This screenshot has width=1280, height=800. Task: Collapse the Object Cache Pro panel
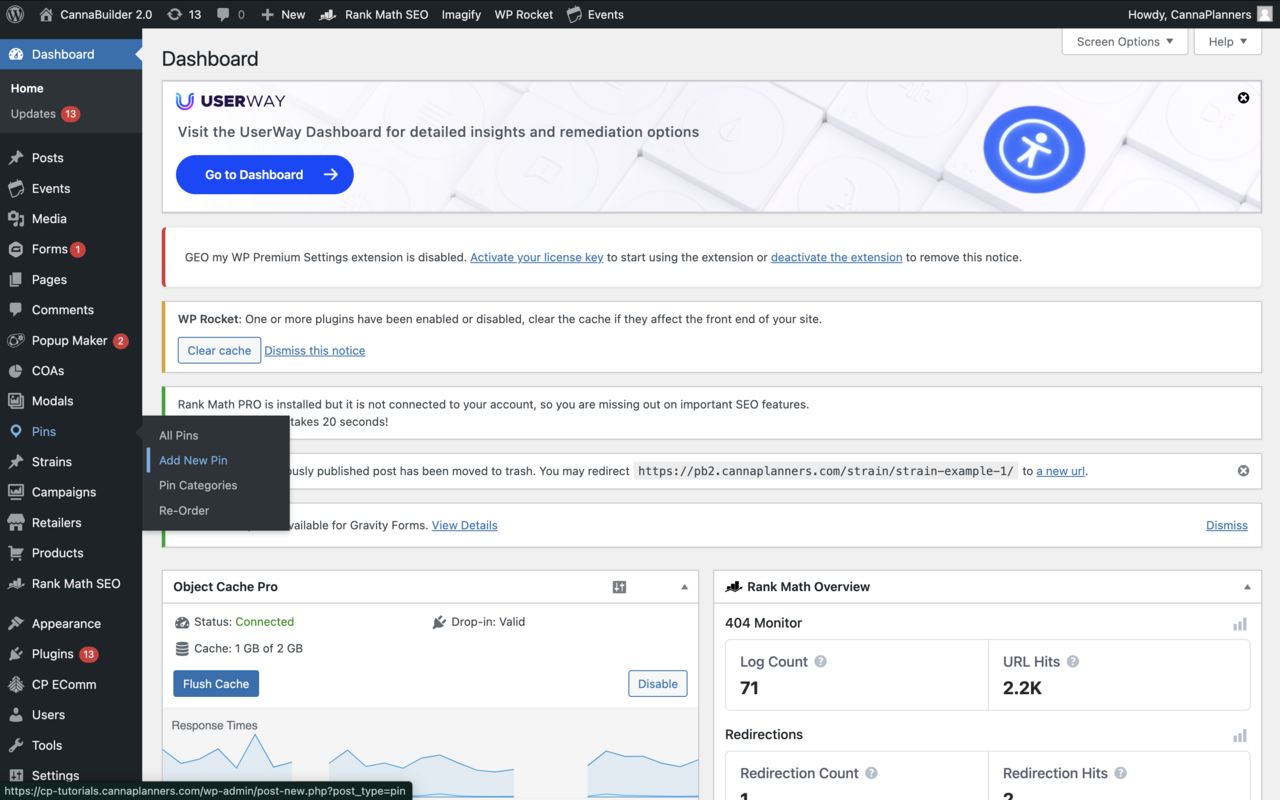684,587
